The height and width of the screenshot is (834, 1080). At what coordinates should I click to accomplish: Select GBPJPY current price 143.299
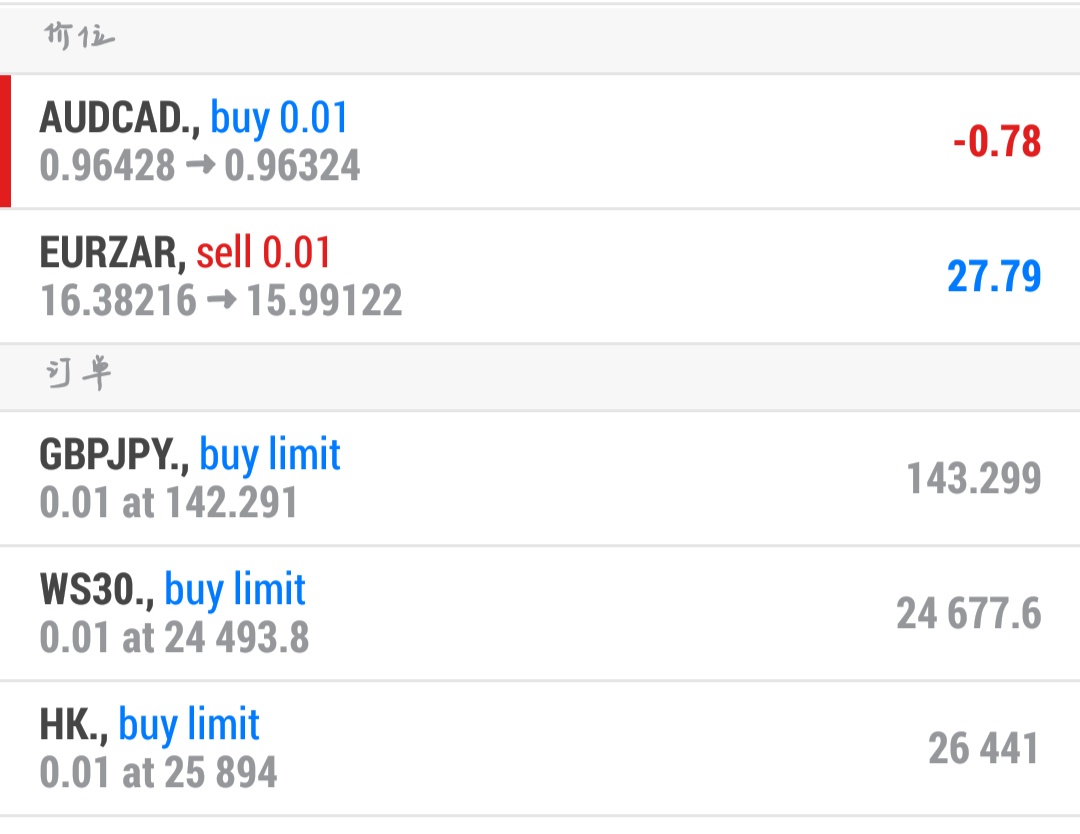[x=974, y=479]
